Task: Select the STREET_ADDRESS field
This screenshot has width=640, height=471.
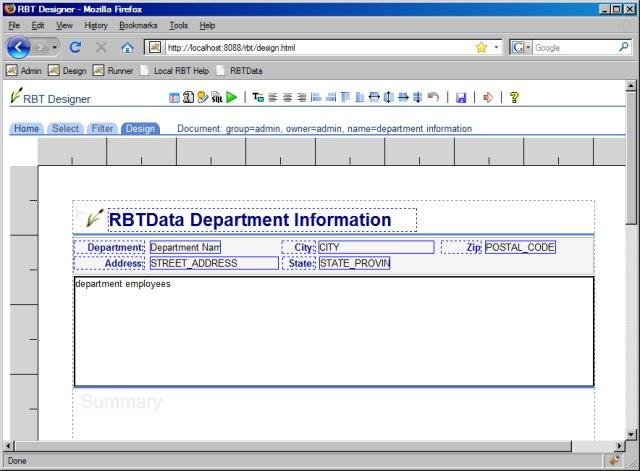Action: coord(214,263)
